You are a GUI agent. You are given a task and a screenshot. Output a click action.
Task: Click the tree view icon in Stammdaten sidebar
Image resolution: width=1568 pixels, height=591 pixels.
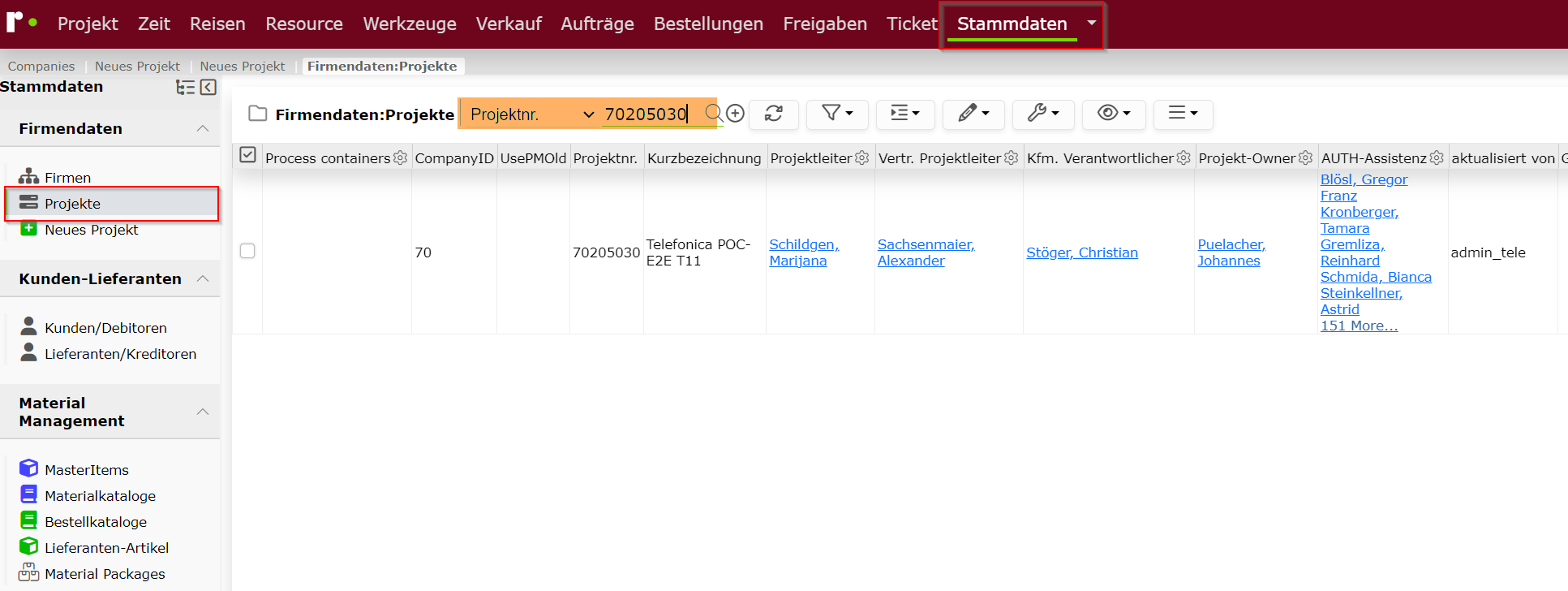[186, 87]
